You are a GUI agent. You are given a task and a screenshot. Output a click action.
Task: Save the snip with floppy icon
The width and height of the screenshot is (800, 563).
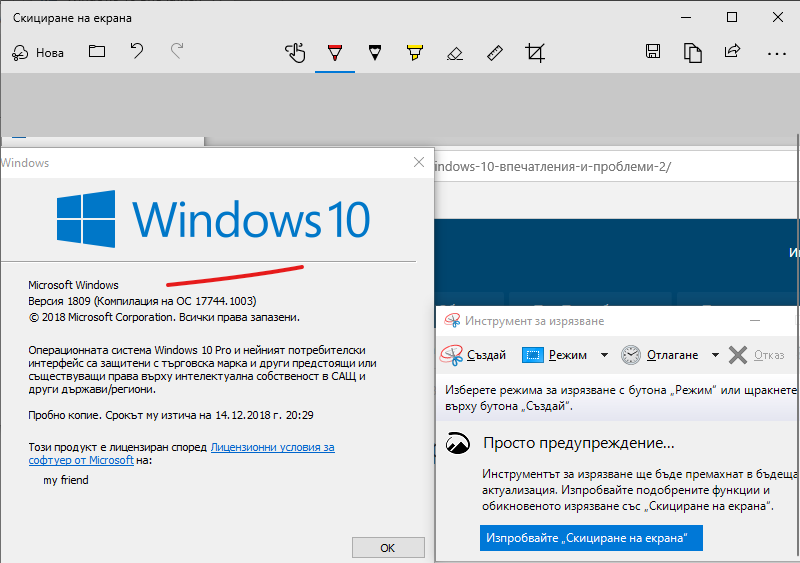[653, 51]
